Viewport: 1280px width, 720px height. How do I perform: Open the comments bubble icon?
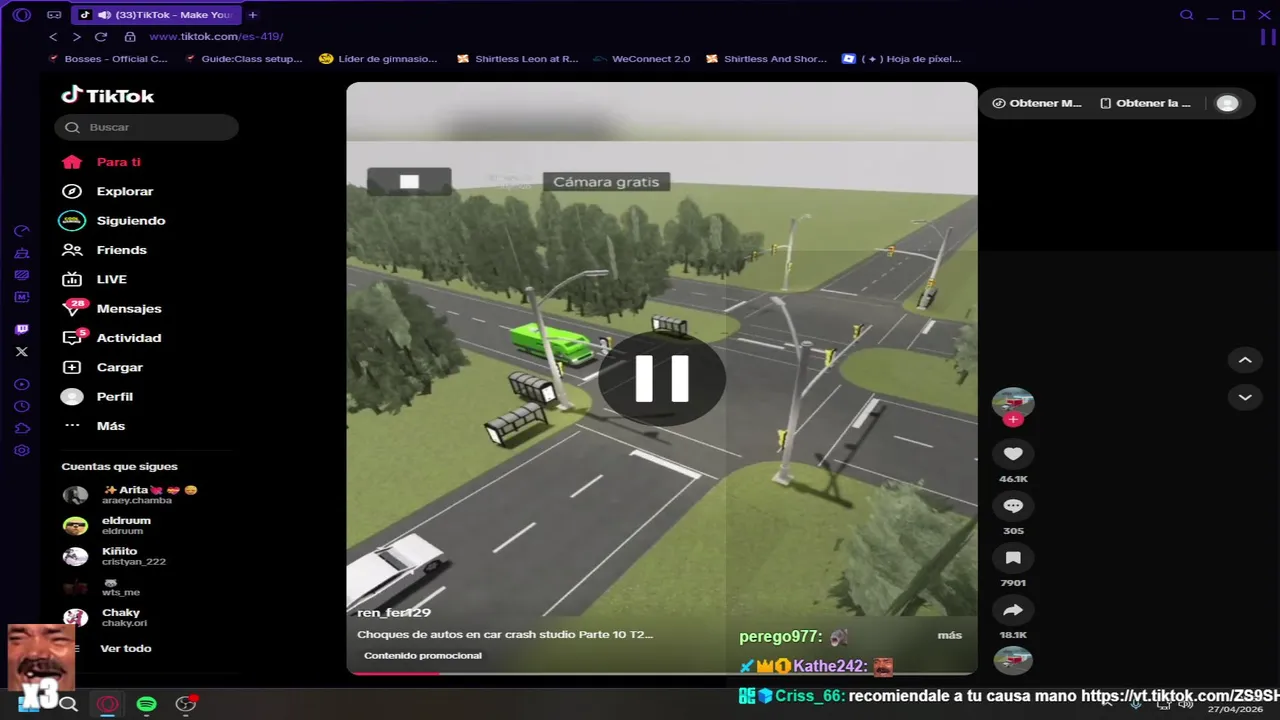pyautogui.click(x=1013, y=506)
